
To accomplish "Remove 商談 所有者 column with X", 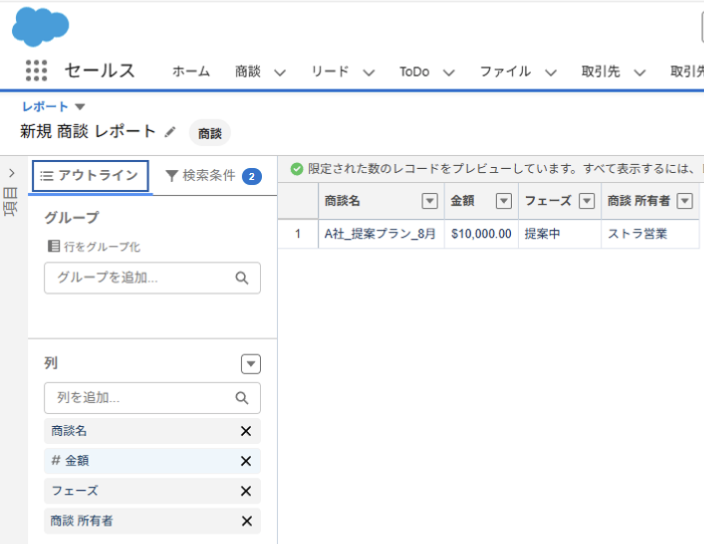I will point(246,521).
